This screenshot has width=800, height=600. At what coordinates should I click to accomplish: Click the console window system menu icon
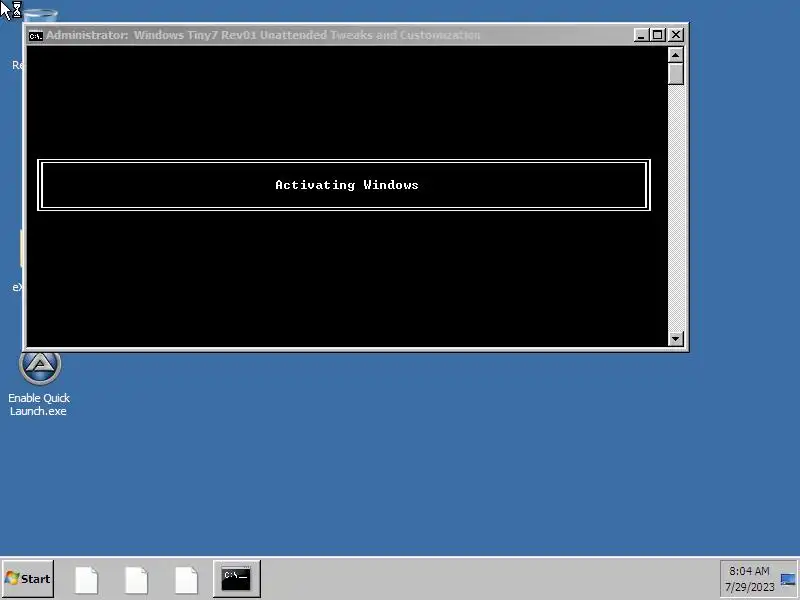pos(36,35)
